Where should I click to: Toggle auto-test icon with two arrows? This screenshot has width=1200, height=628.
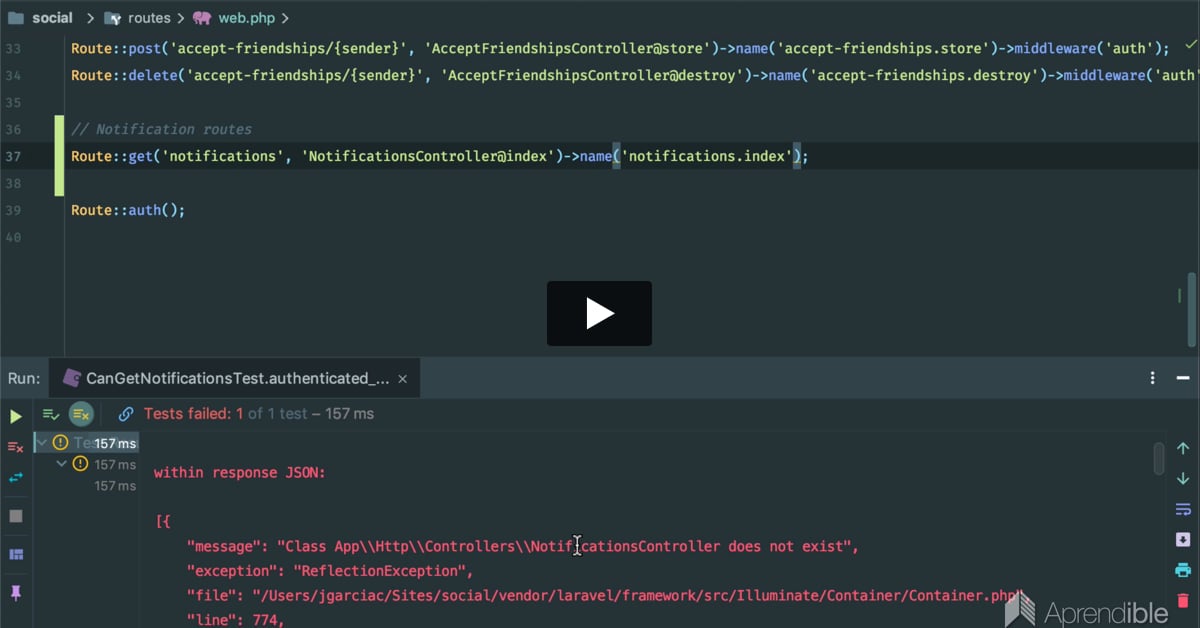point(16,478)
